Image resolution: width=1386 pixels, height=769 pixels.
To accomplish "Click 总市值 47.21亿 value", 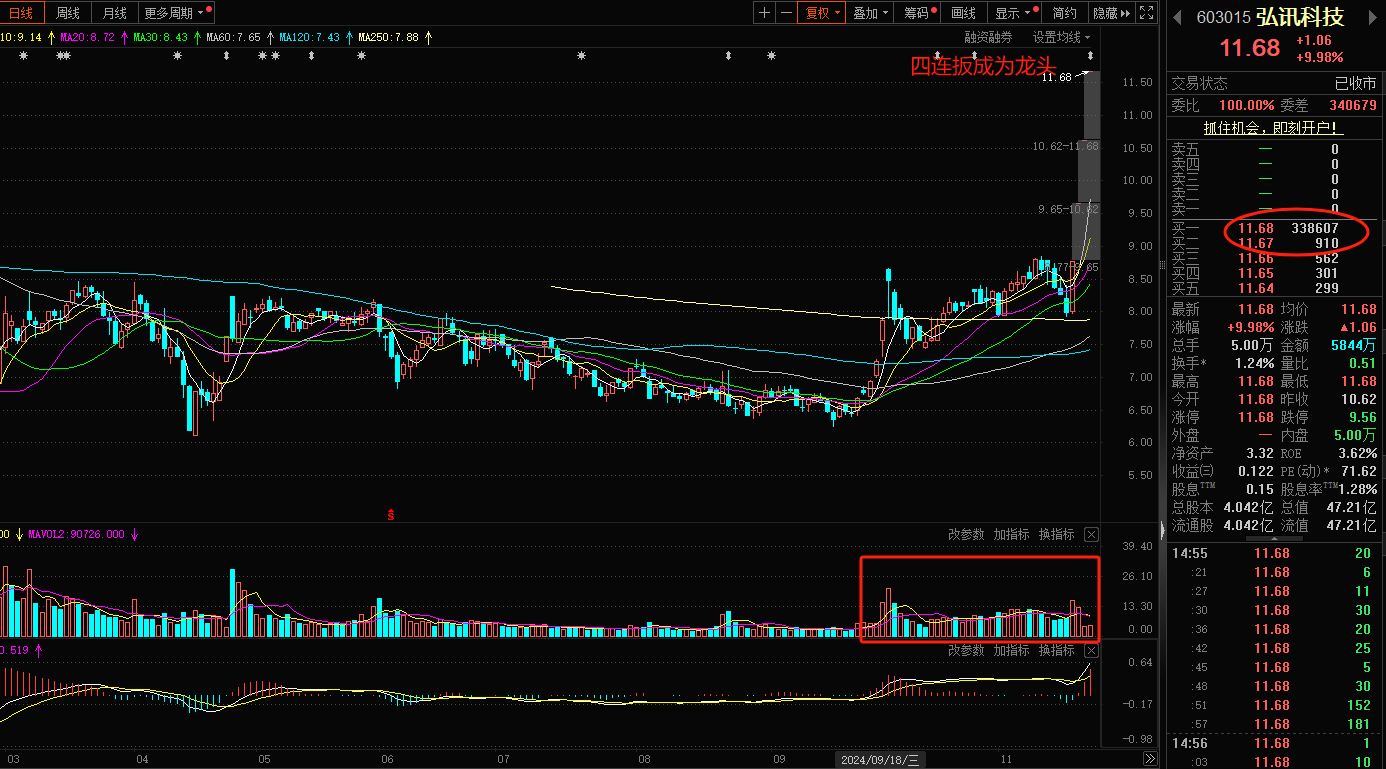I will tap(1351, 507).
